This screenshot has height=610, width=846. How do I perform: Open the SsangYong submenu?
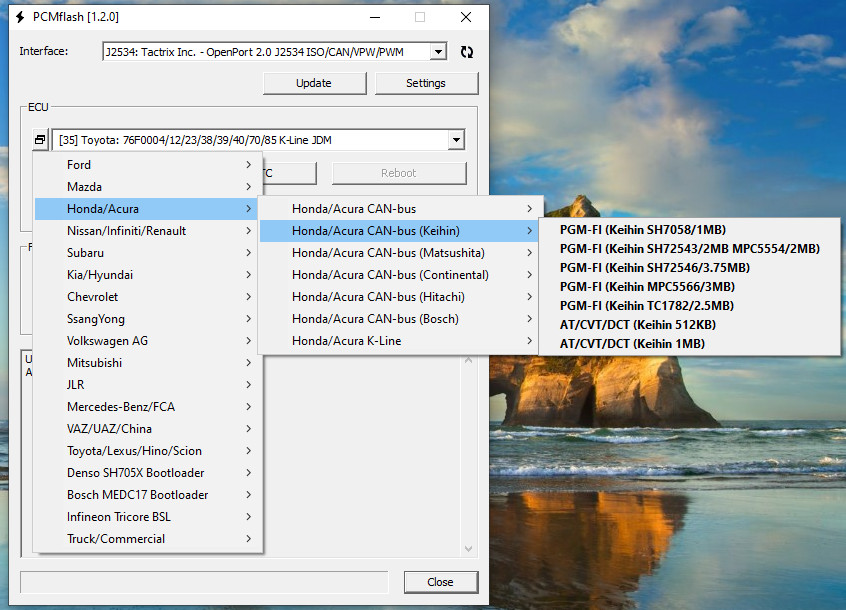(148, 319)
